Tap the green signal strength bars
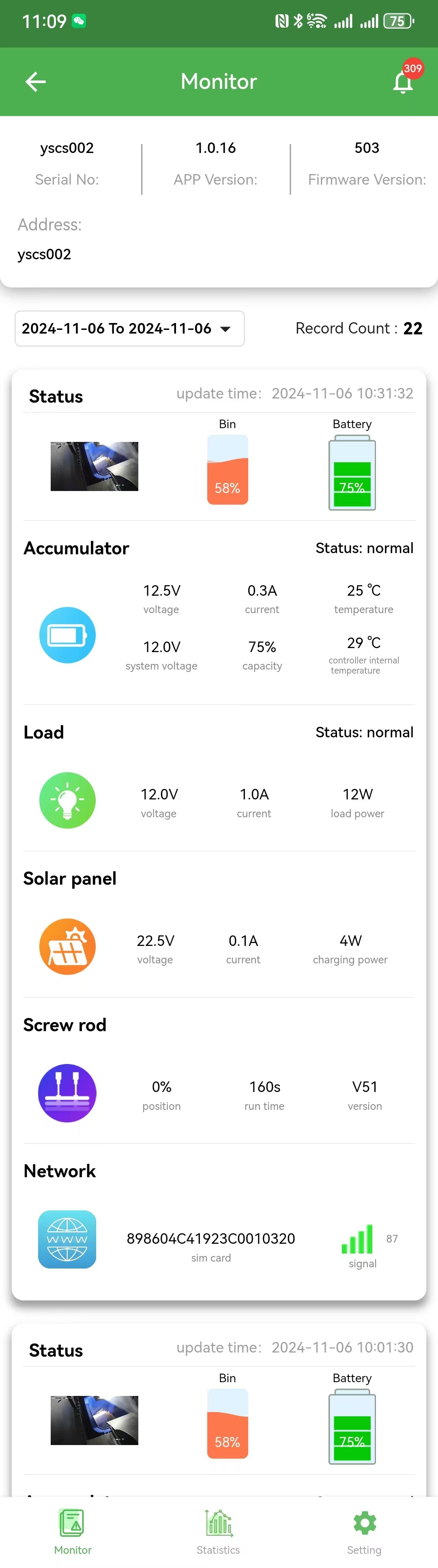438x1568 pixels. click(358, 1238)
